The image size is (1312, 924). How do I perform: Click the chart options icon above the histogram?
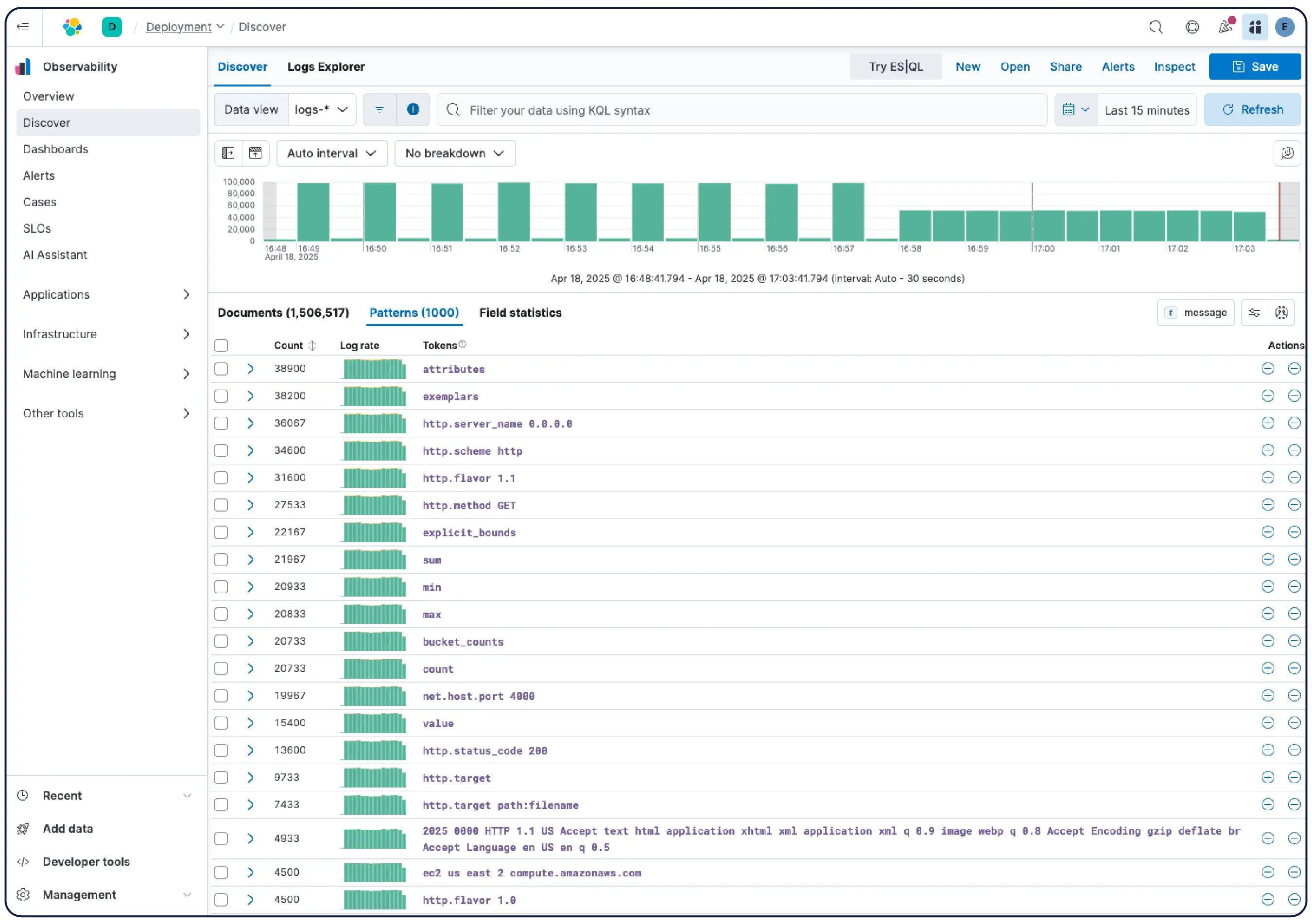1287,153
